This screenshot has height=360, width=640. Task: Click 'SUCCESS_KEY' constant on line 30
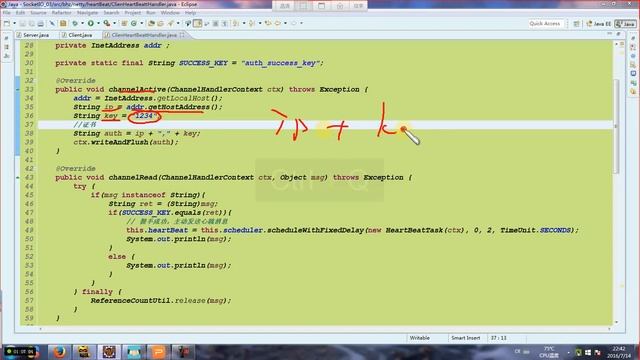pos(203,63)
